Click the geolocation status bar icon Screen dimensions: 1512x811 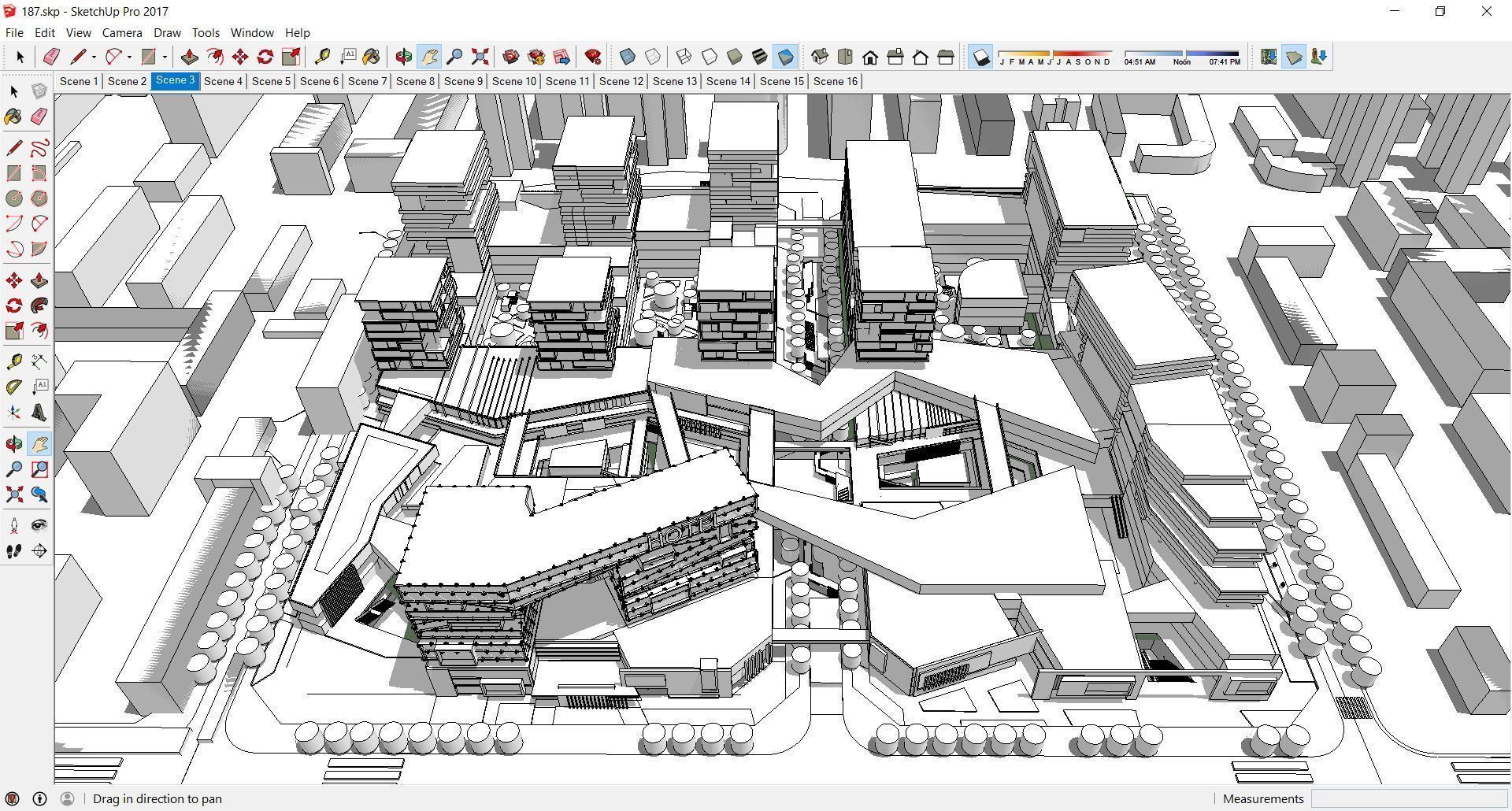tap(12, 798)
